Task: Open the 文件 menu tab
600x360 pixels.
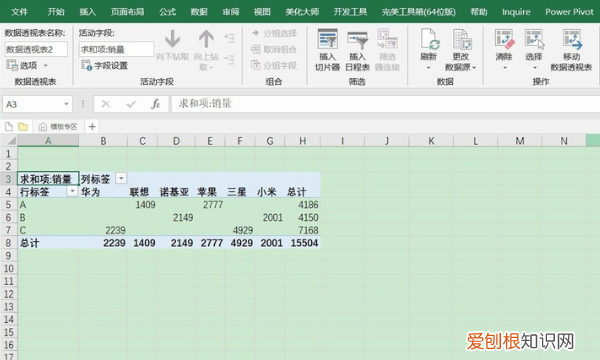Action: [19, 12]
